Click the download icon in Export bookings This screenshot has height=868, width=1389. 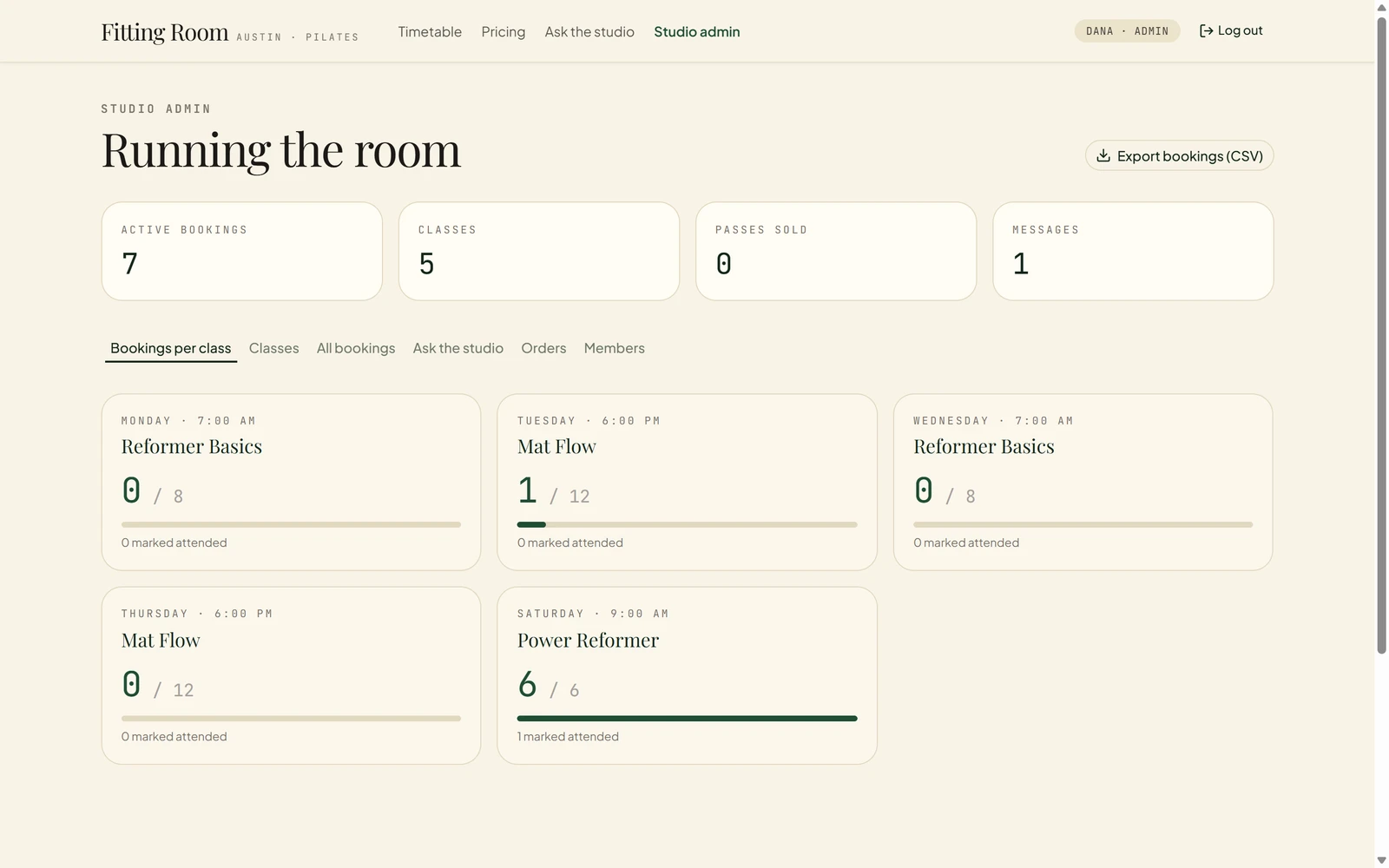pyautogui.click(x=1103, y=155)
